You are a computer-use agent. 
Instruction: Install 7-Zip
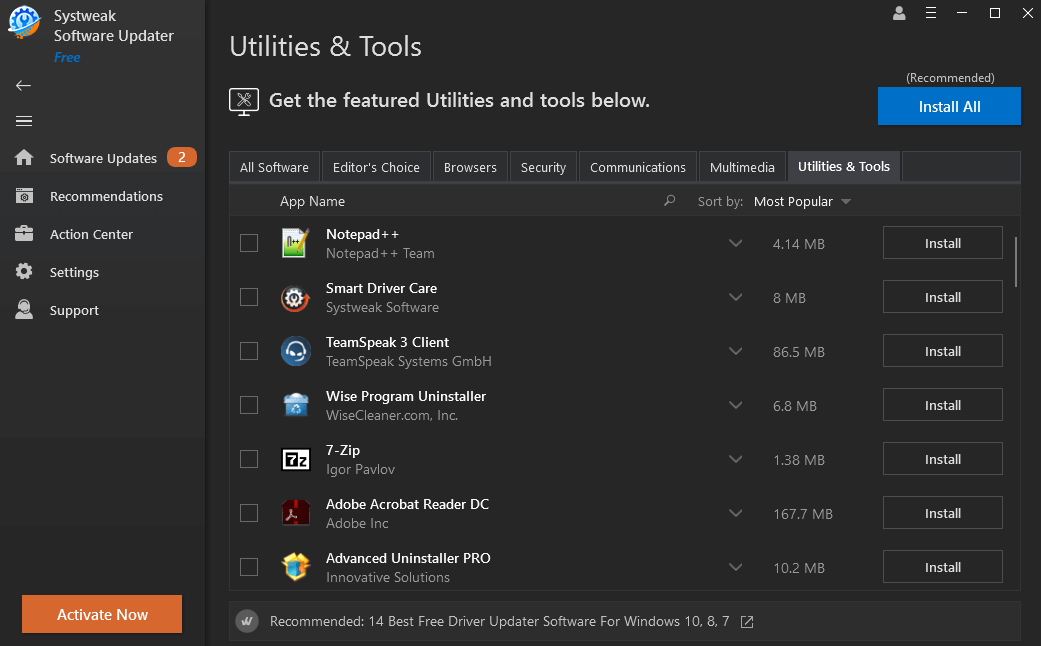[x=942, y=459]
